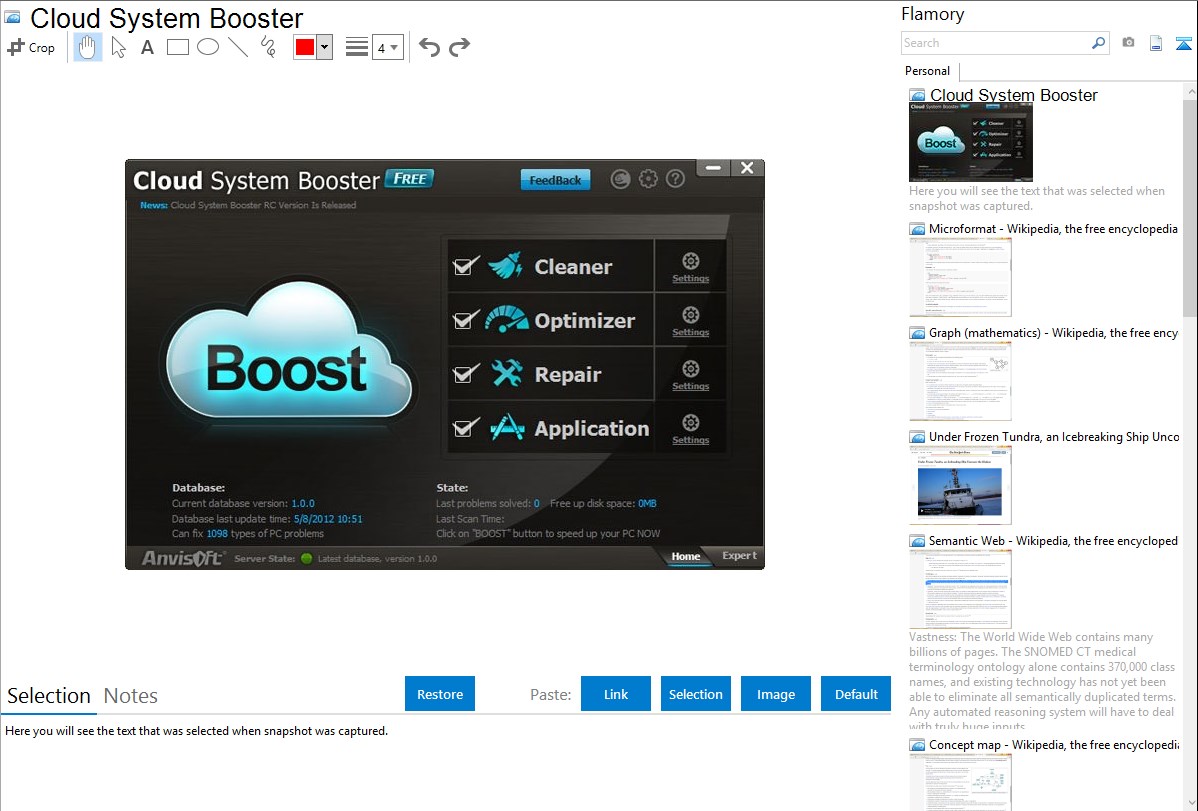Screen dimensions: 1198x811
Task: Click the FeedBack button in Booster
Action: point(555,180)
